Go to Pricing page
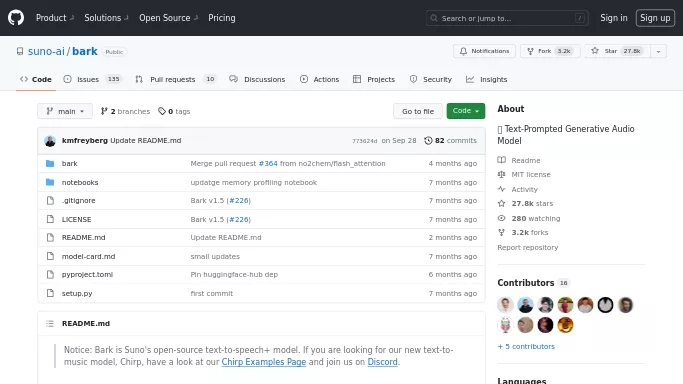 pyautogui.click(x=222, y=18)
